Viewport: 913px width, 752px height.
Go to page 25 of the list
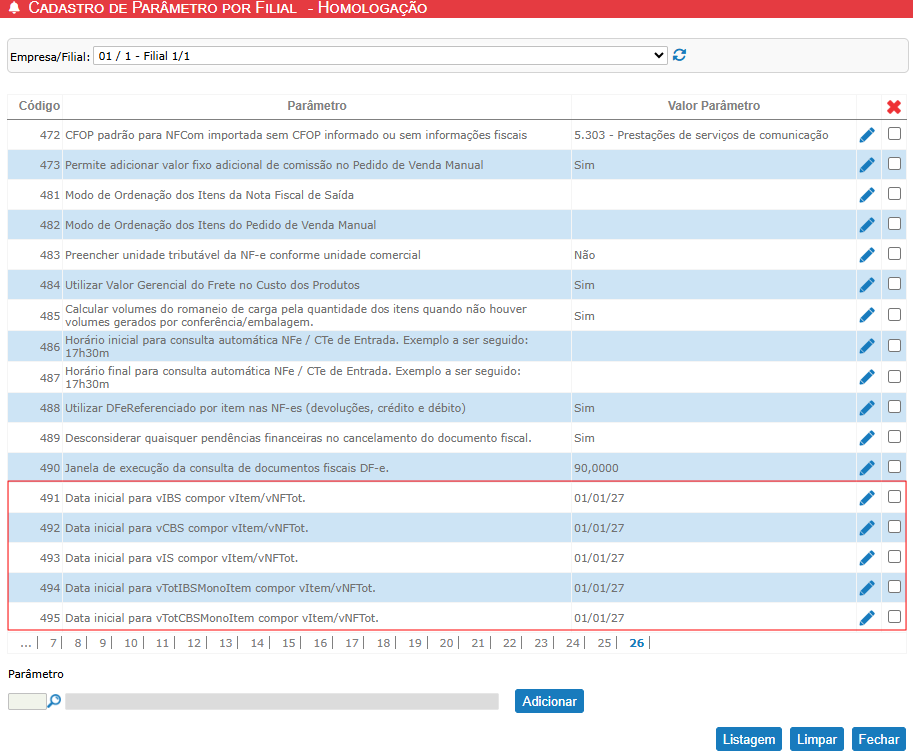(x=604, y=643)
